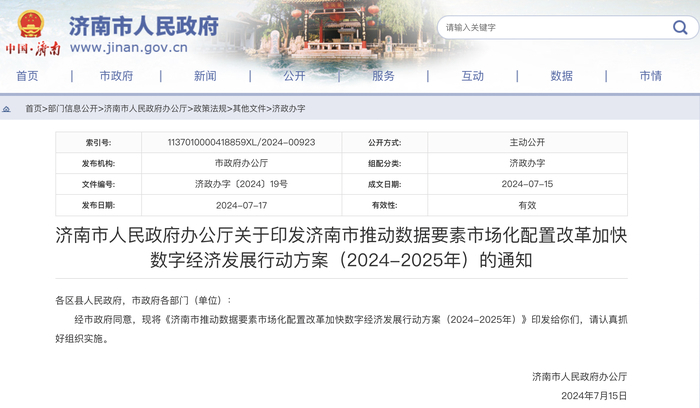Image resolution: width=700 pixels, height=408 pixels.
Task: Click the search magnifier icon
Action: 680,27
